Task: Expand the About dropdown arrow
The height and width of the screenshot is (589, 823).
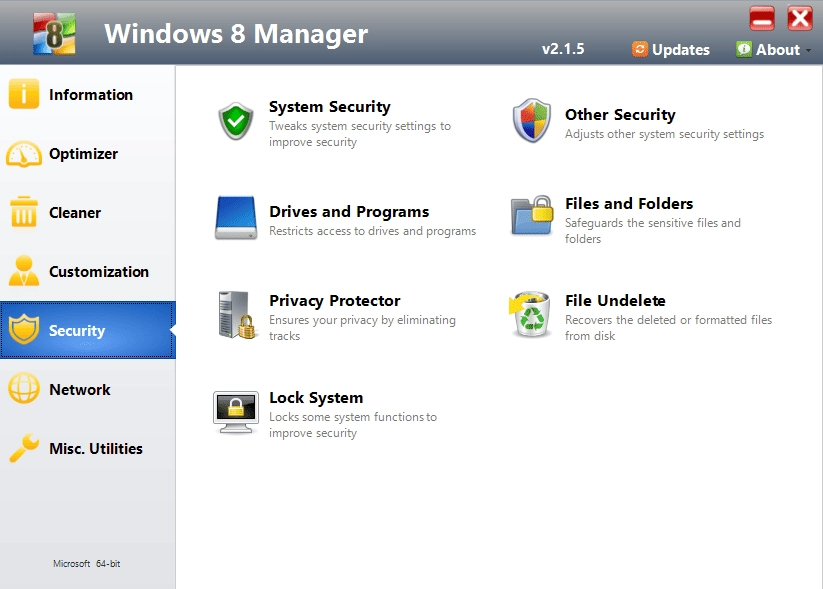Action: 808,50
